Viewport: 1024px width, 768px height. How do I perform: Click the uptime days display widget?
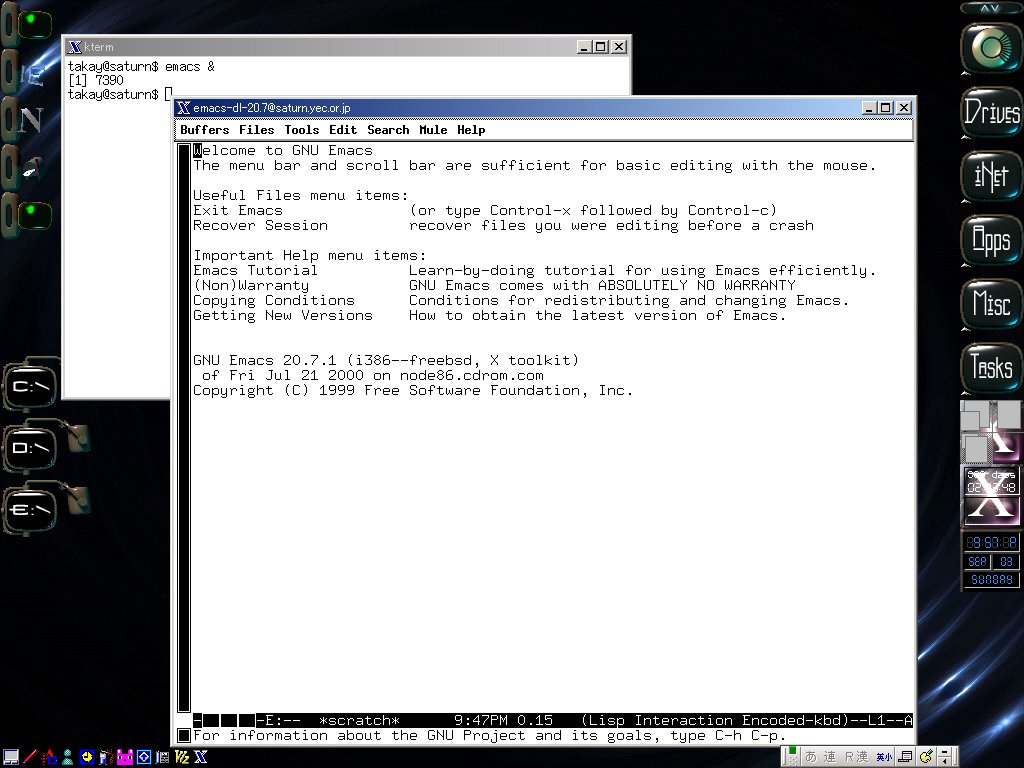click(x=991, y=481)
